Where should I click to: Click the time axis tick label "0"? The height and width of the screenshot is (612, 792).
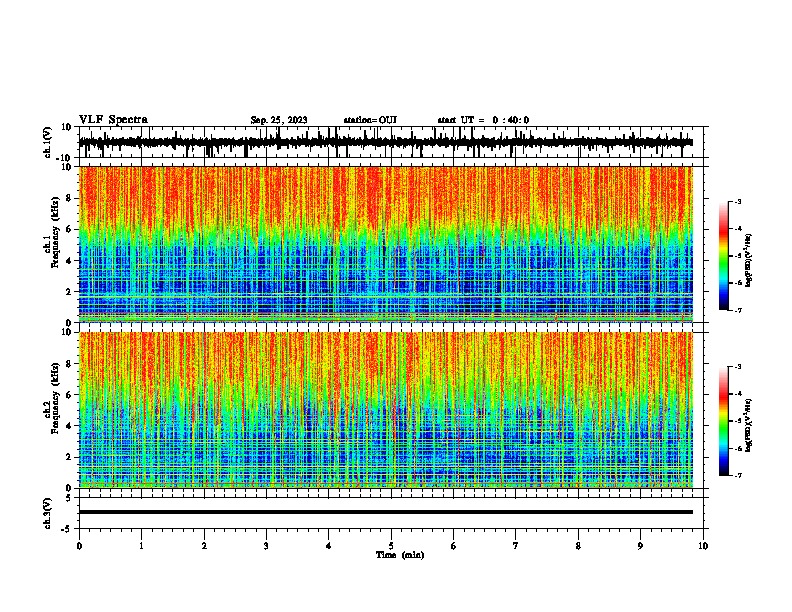(79, 546)
